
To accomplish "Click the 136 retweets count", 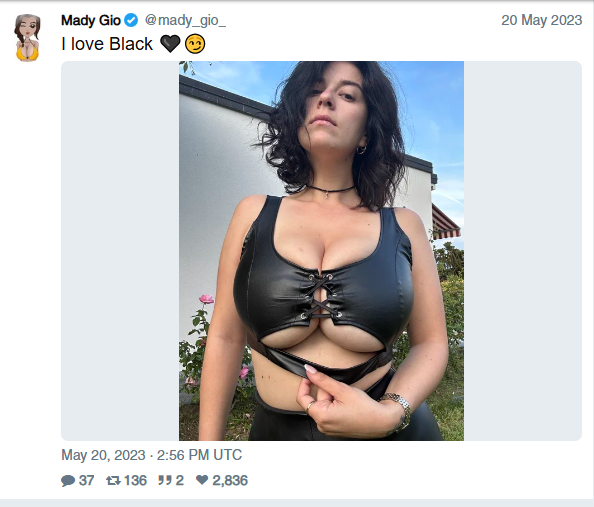I will point(135,480).
